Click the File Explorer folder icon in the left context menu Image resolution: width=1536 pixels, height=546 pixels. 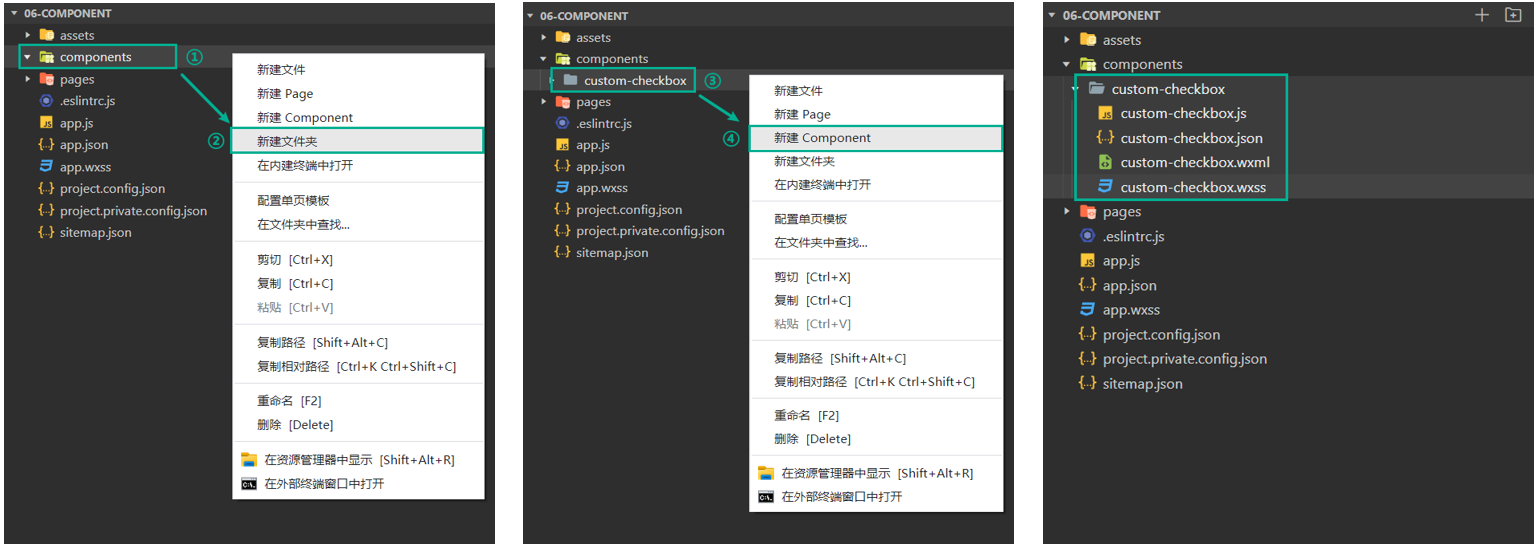pyautogui.click(x=249, y=460)
